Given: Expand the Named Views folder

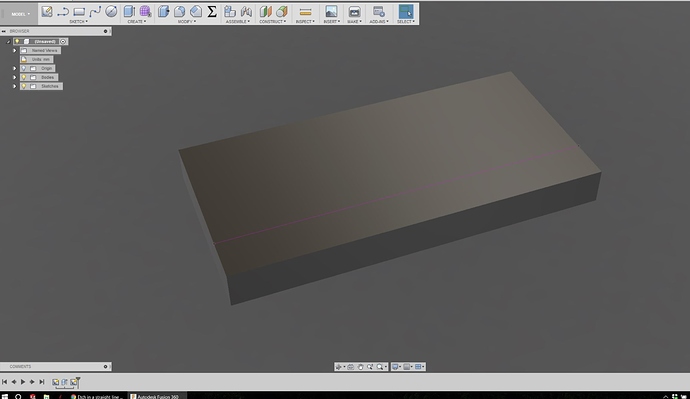Looking at the screenshot, I should click(x=15, y=51).
